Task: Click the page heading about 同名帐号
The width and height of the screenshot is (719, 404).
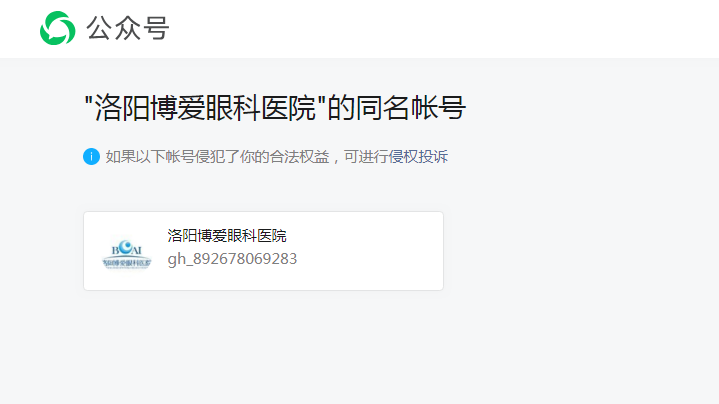Action: 275,108
